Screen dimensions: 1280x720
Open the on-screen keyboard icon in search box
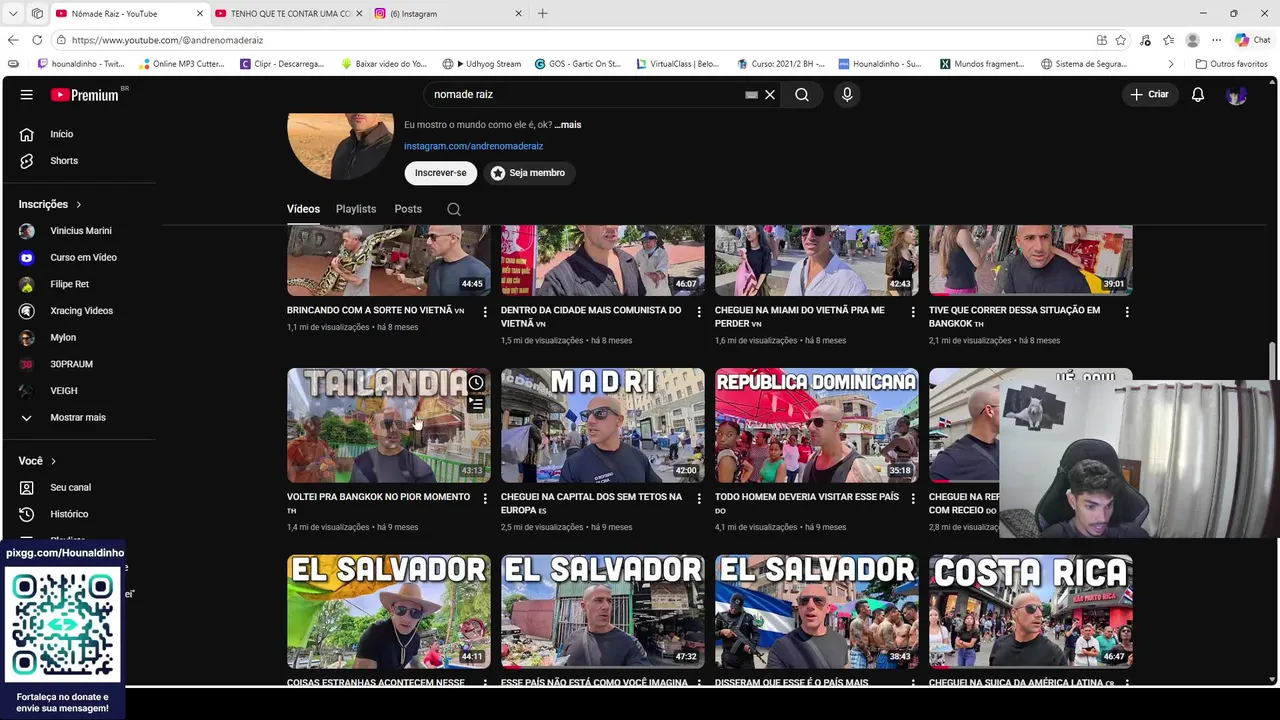coord(751,95)
